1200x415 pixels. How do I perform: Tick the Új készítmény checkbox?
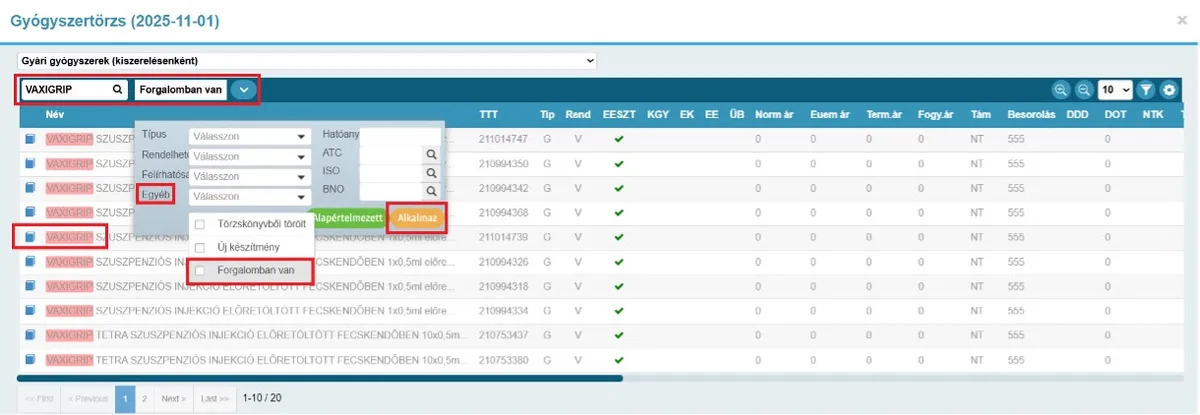200,247
